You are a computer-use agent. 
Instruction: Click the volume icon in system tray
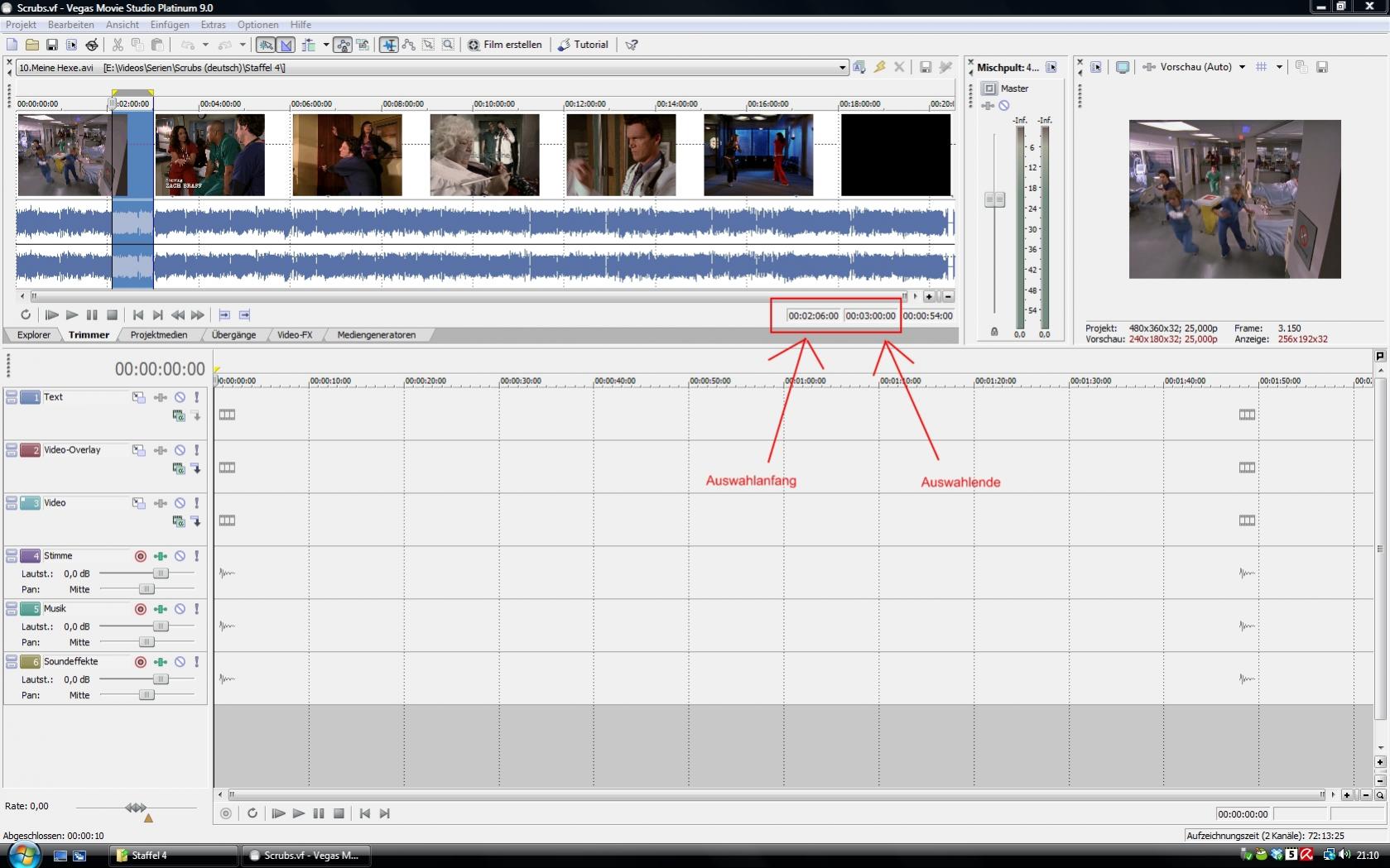tap(1344, 855)
